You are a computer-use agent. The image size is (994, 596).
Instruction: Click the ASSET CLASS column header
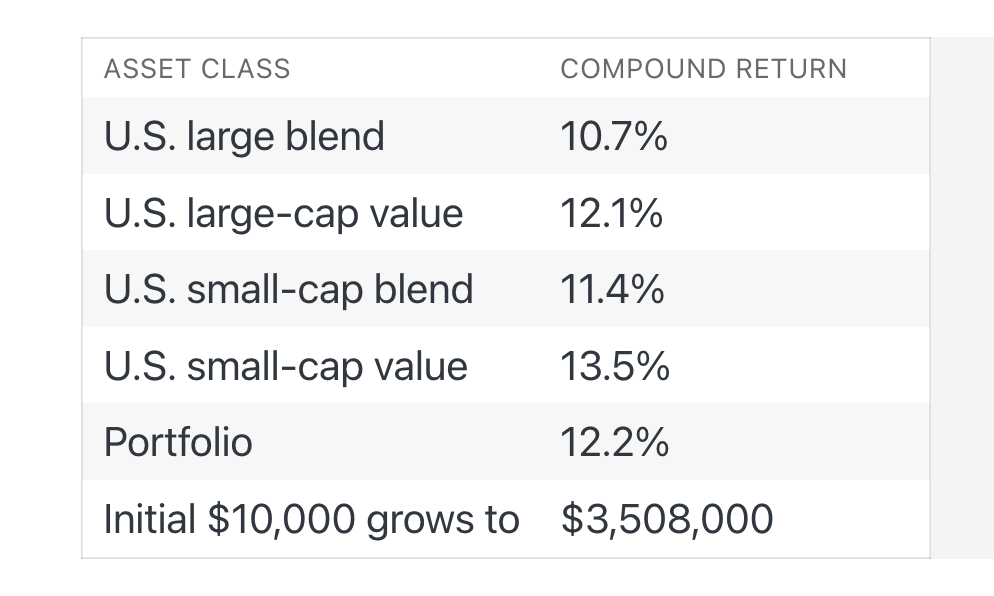pos(197,69)
